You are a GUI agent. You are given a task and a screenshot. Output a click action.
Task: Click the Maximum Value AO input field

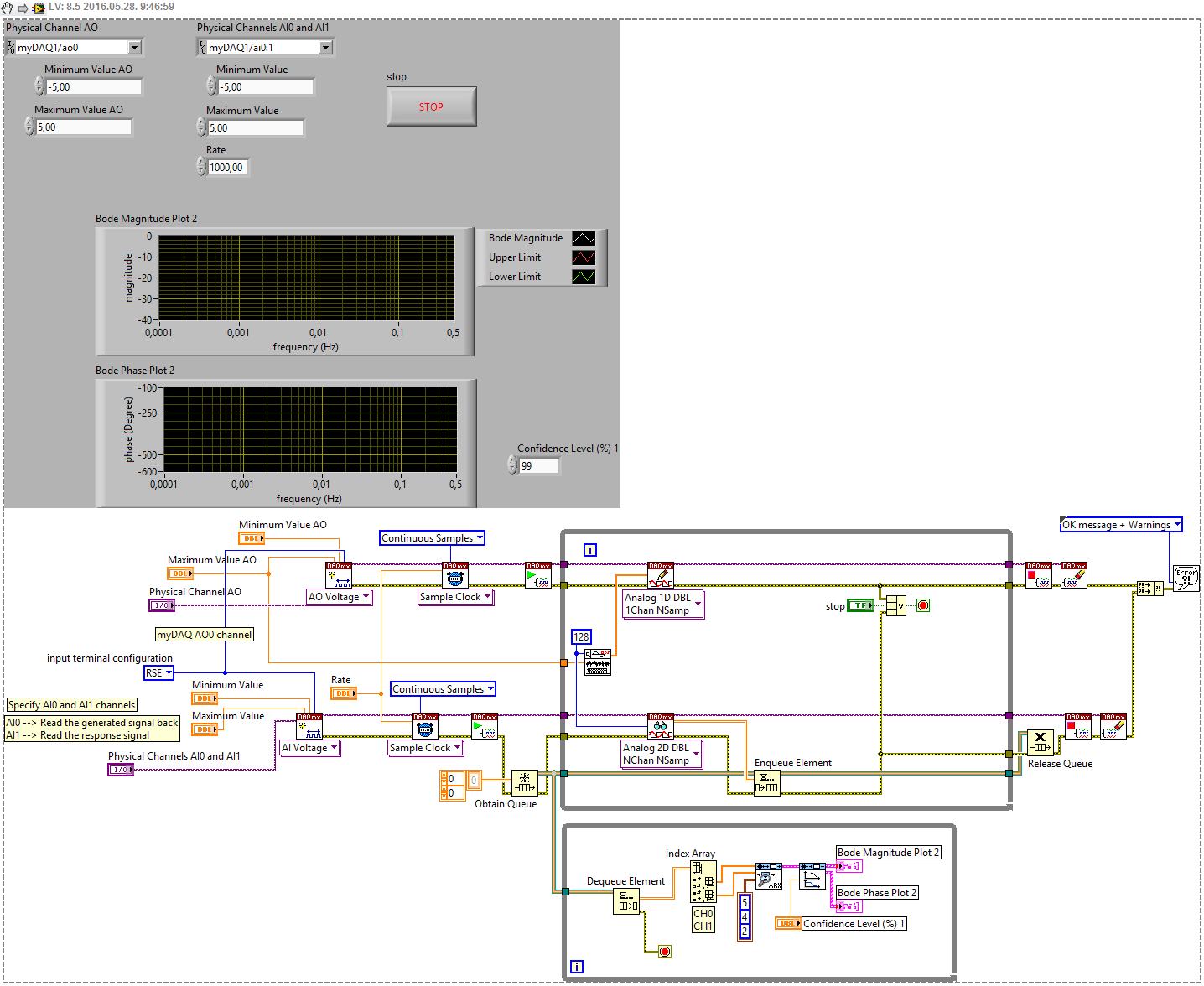(x=84, y=127)
